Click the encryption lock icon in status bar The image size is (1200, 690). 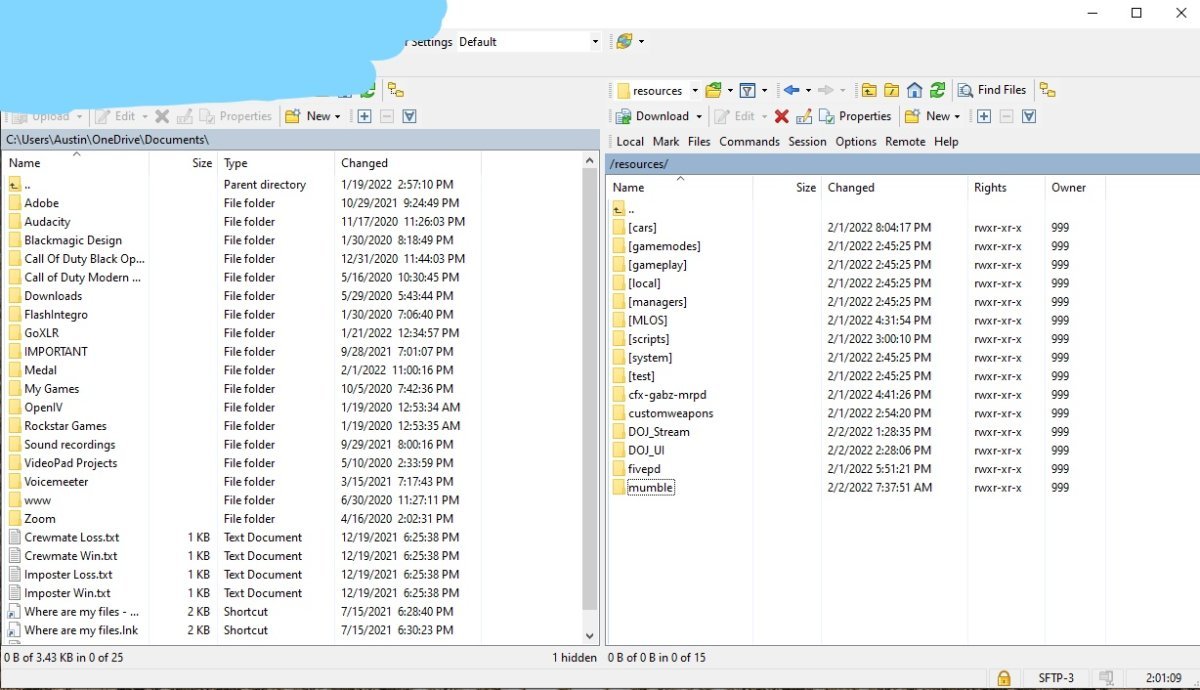tap(1003, 678)
